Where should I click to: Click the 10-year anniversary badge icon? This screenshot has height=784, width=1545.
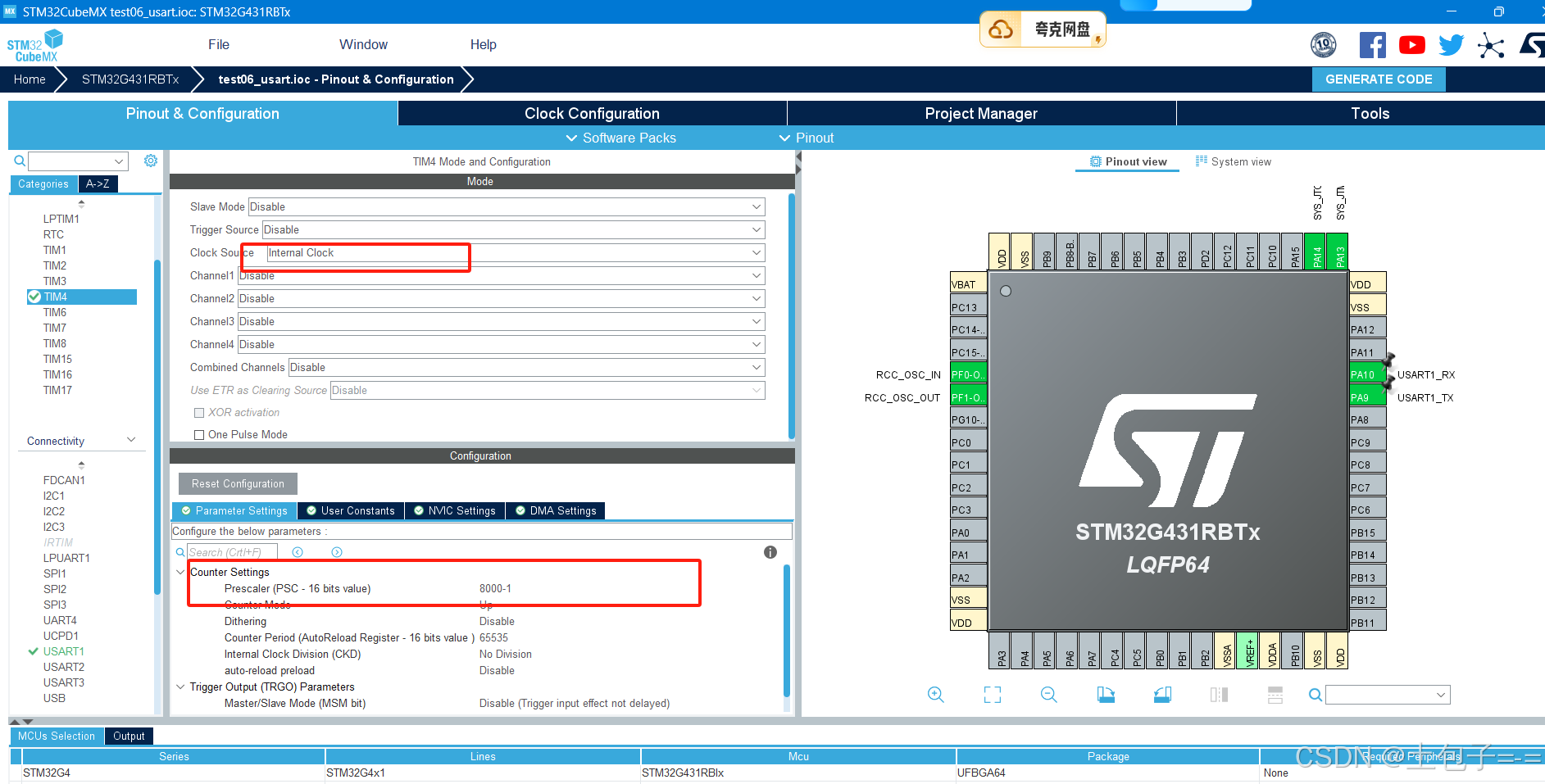(1324, 45)
